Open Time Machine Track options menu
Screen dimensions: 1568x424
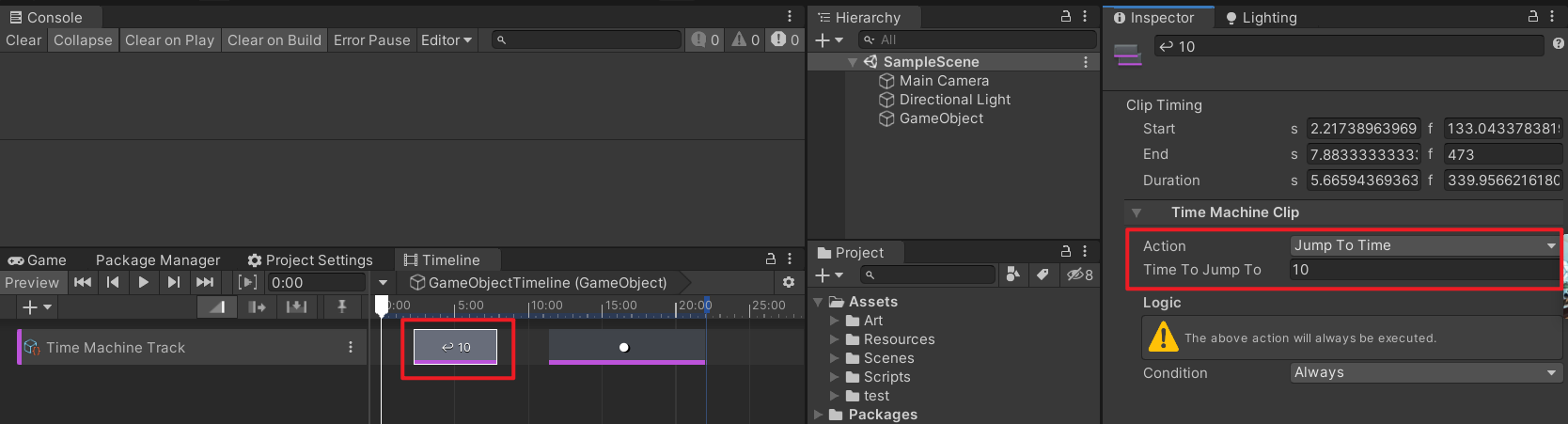[x=351, y=347]
